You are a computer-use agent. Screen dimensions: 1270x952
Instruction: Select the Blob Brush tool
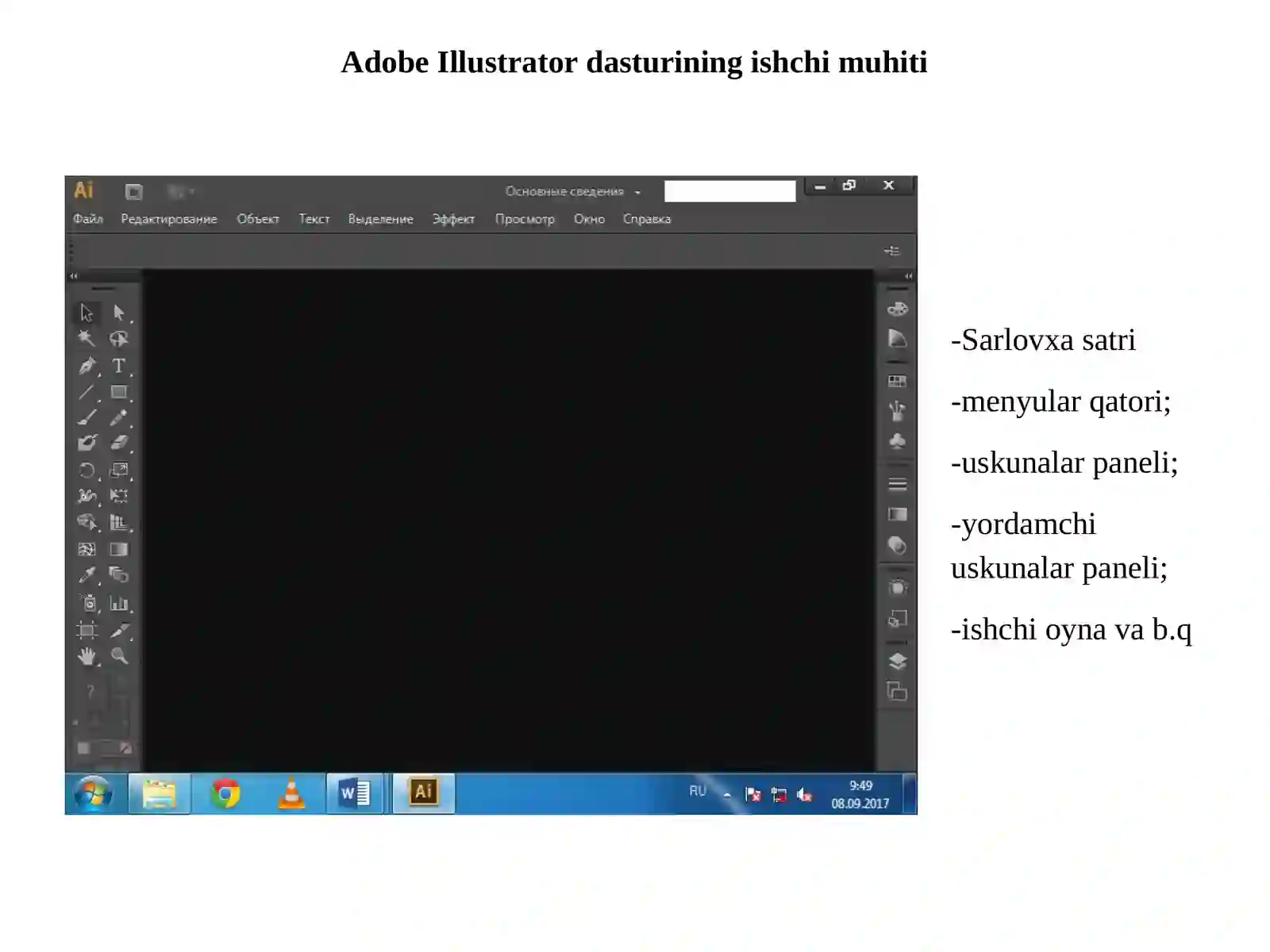coord(87,443)
